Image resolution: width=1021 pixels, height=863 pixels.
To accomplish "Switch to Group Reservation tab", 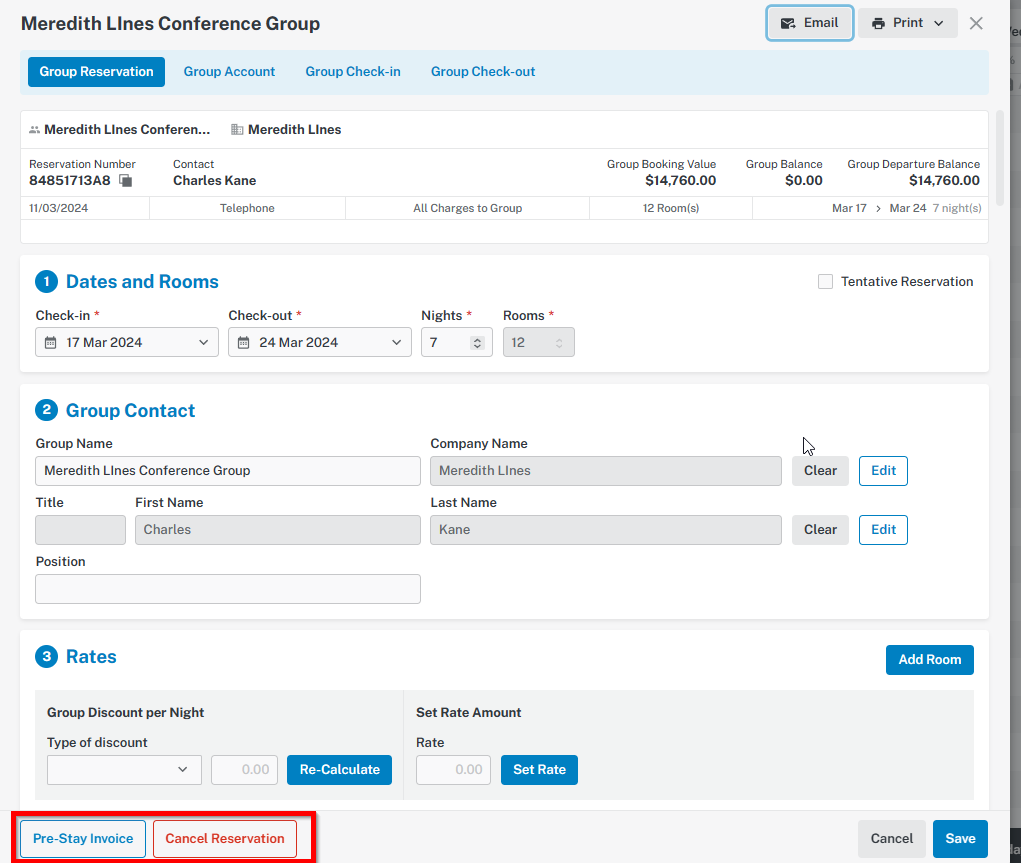I will coord(96,72).
